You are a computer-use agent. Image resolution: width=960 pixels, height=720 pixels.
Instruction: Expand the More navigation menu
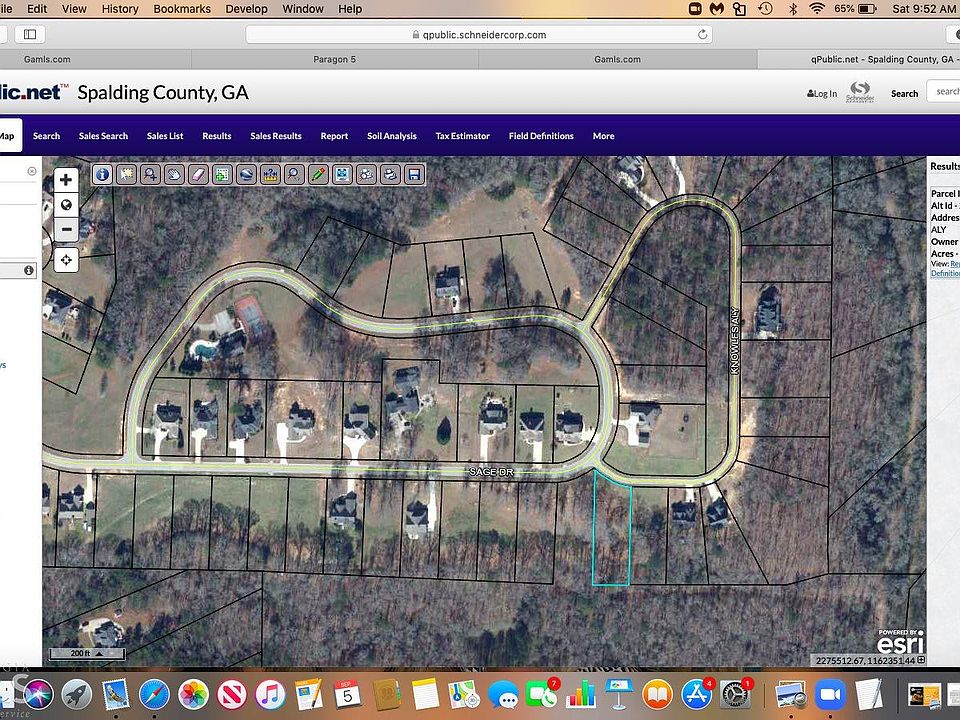coord(604,136)
